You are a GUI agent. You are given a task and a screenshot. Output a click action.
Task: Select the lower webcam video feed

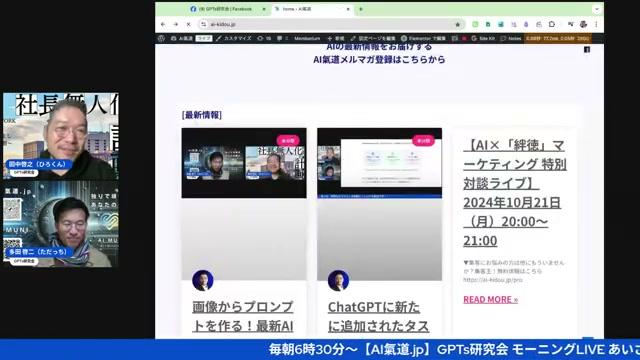tap(61, 224)
